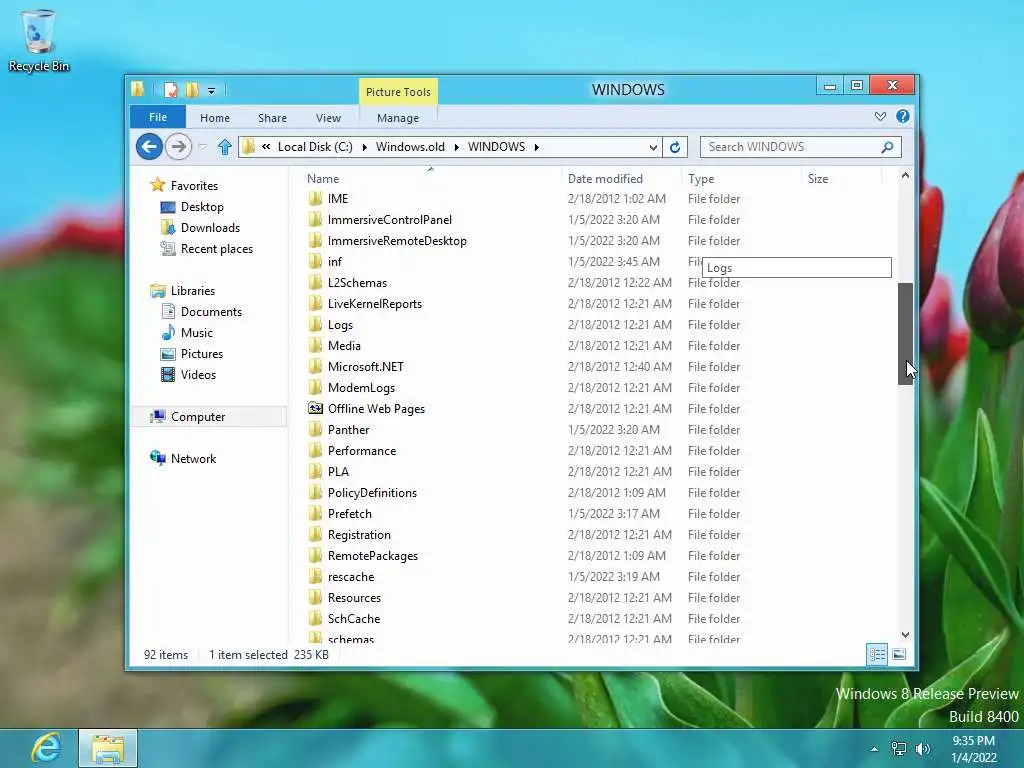
Task: Click the New folder quick access icon
Action: pyautogui.click(x=192, y=90)
